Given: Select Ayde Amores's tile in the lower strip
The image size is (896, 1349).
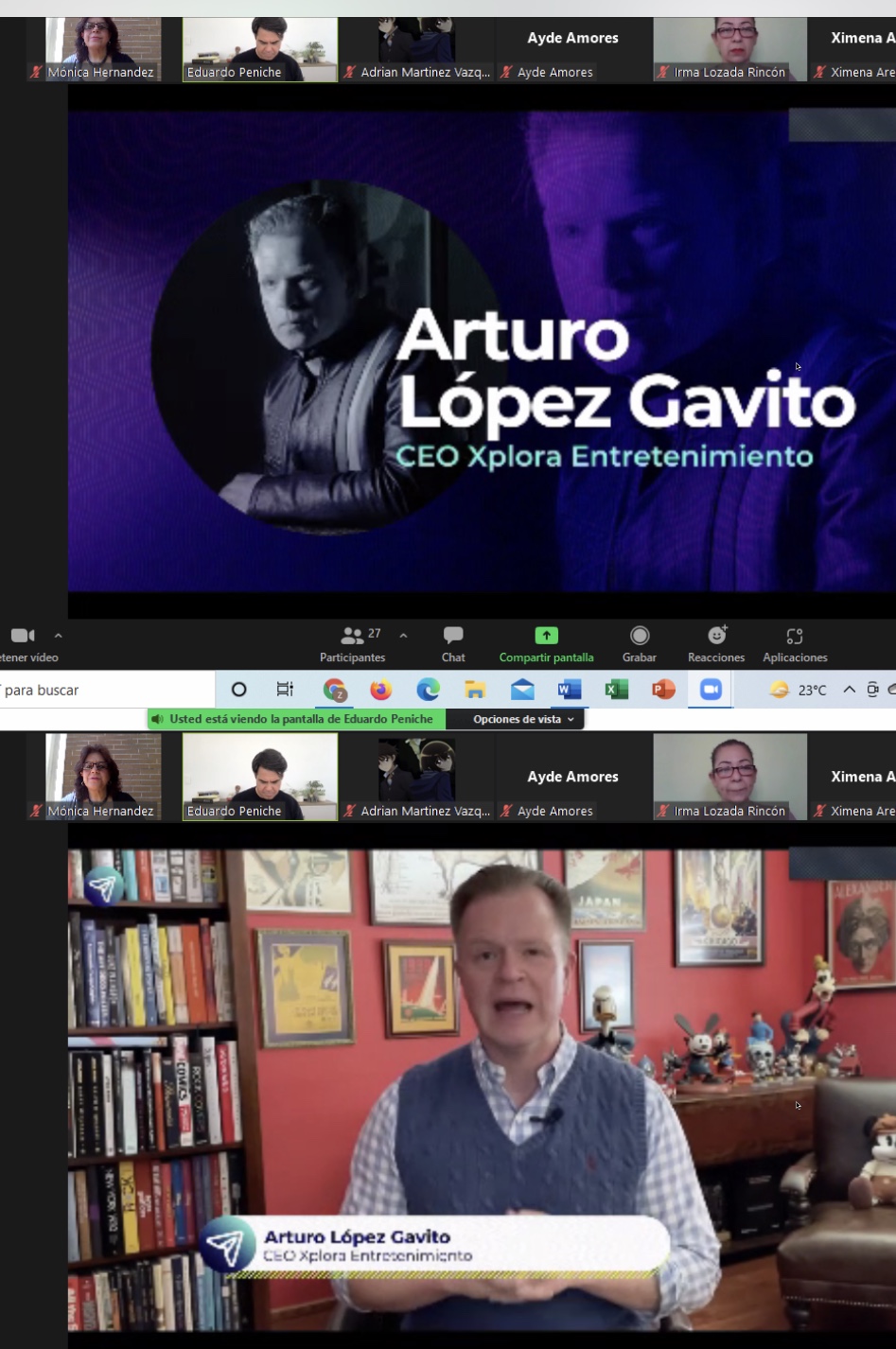Looking at the screenshot, I should [x=572, y=777].
